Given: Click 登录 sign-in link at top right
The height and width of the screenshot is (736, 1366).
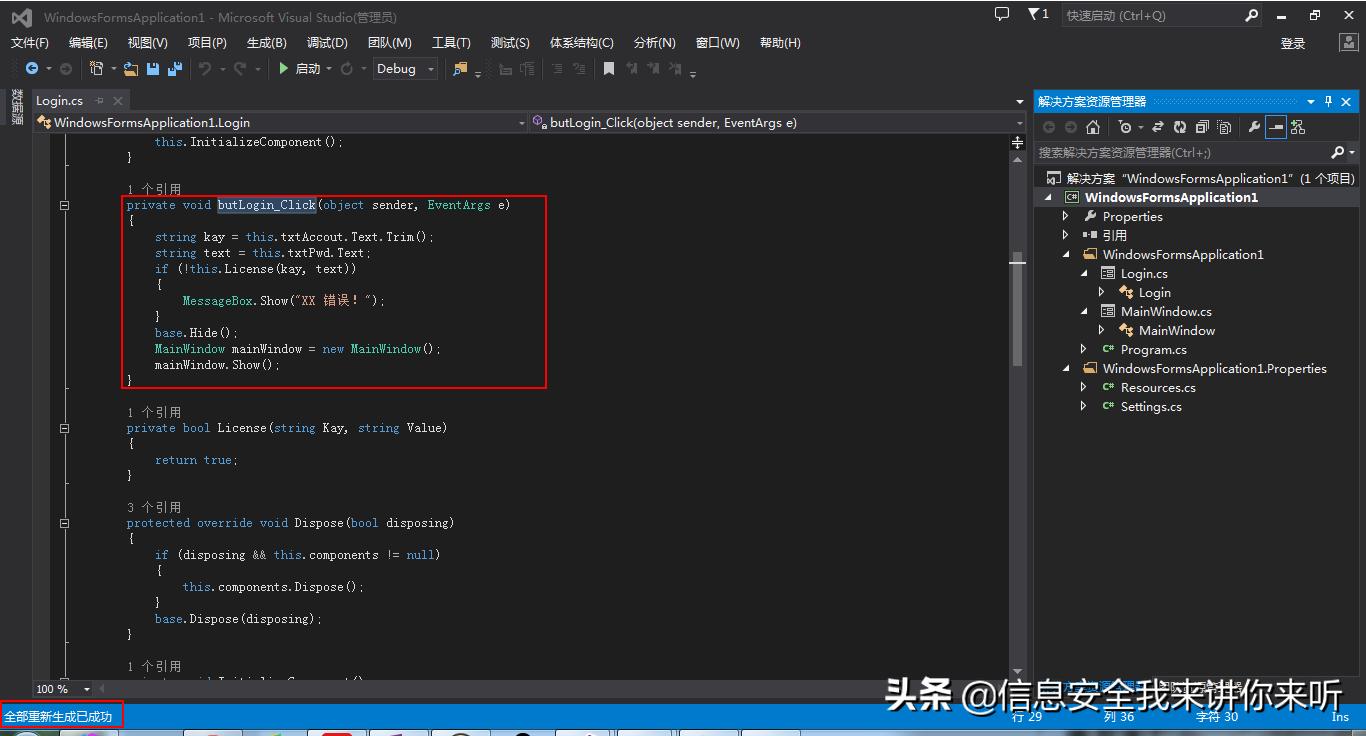Looking at the screenshot, I should 1293,43.
